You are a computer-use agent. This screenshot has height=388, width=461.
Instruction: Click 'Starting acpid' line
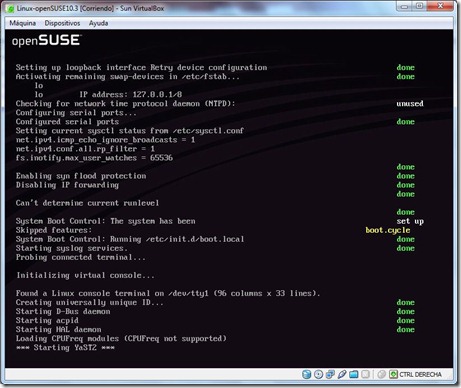pos(47,321)
